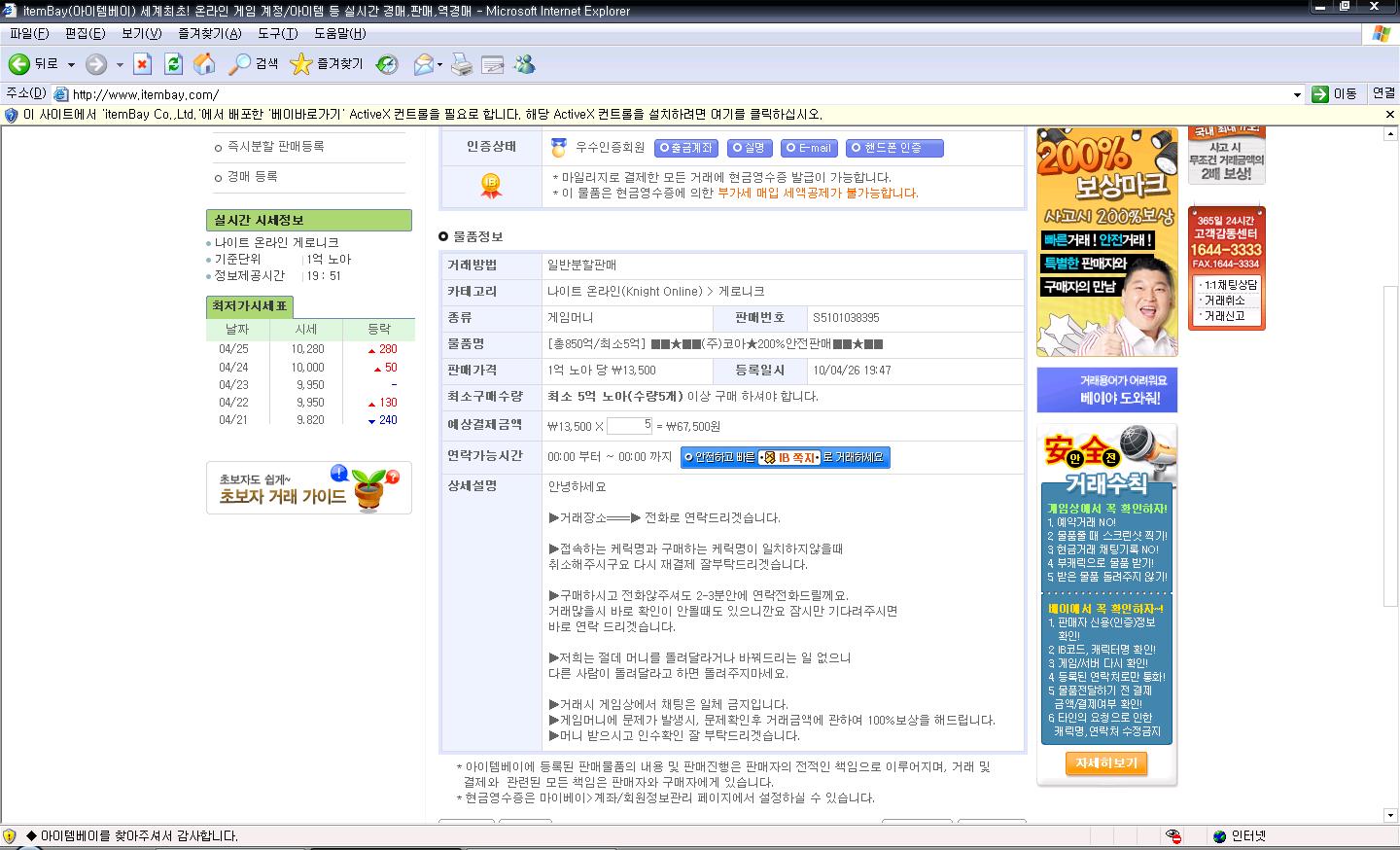Click the 핸드폰 인증 badge
Image resolution: width=1400 pixels, height=850 pixels.
pyautogui.click(x=894, y=148)
